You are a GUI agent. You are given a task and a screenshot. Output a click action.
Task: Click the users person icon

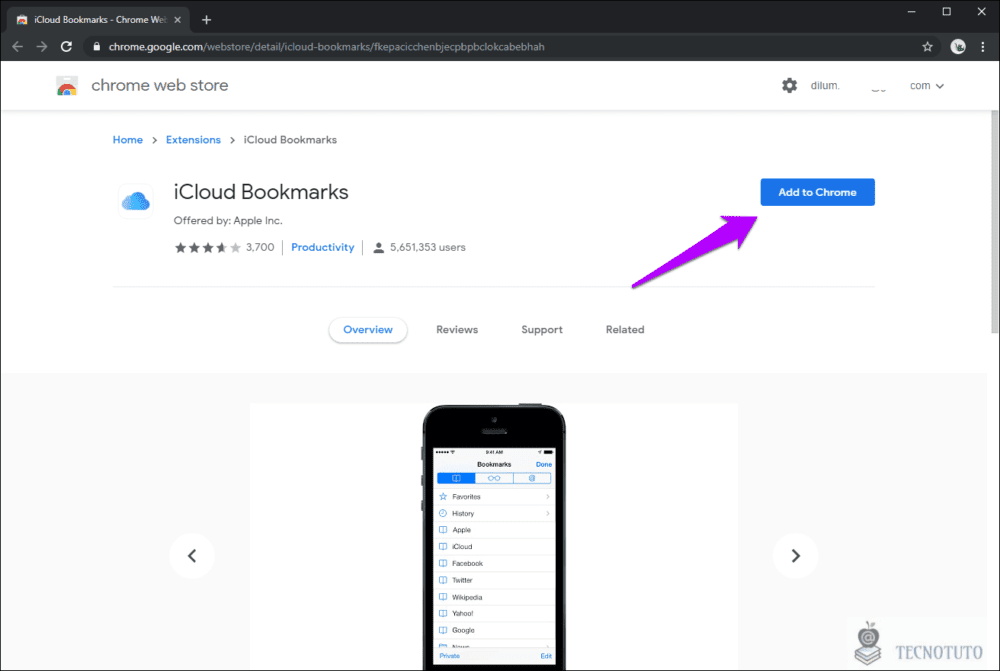tap(378, 247)
